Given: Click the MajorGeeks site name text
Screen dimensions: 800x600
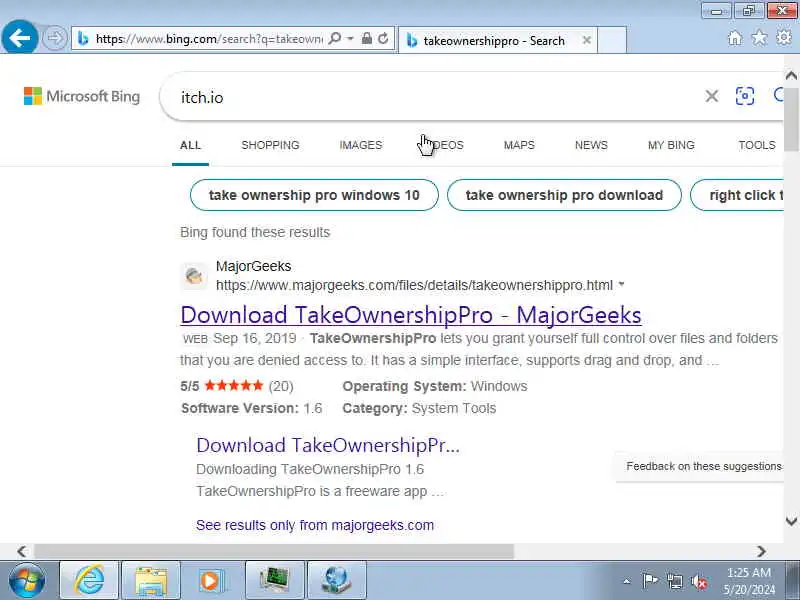Looking at the screenshot, I should click(x=254, y=266).
